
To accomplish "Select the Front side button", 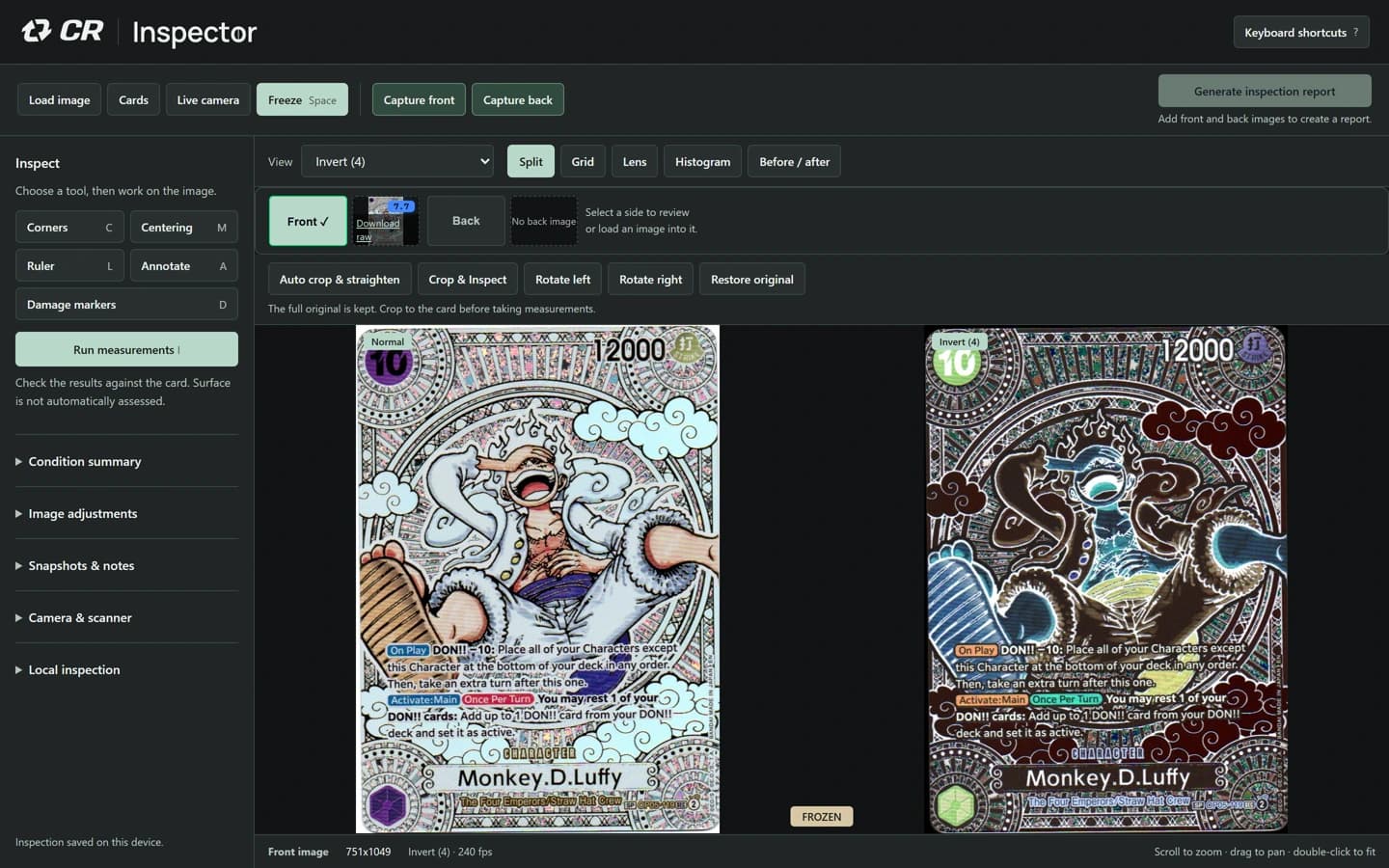I will tap(308, 221).
